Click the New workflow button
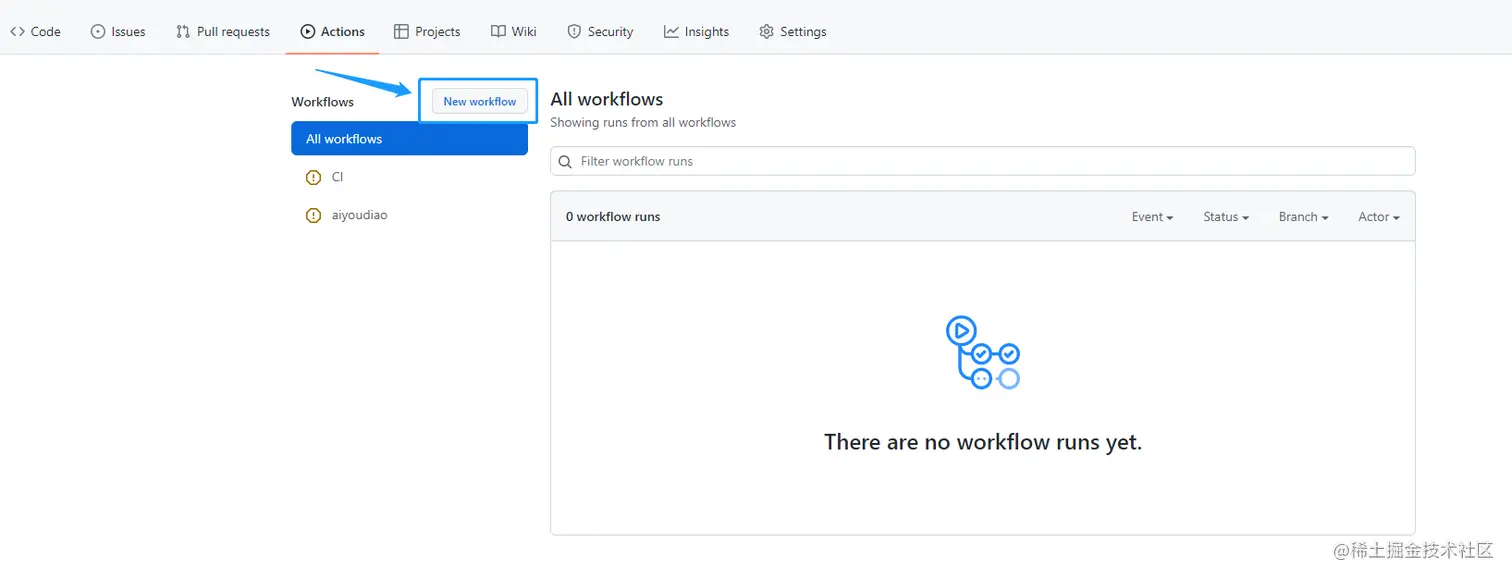Image resolution: width=1512 pixels, height=579 pixels. coord(480,101)
